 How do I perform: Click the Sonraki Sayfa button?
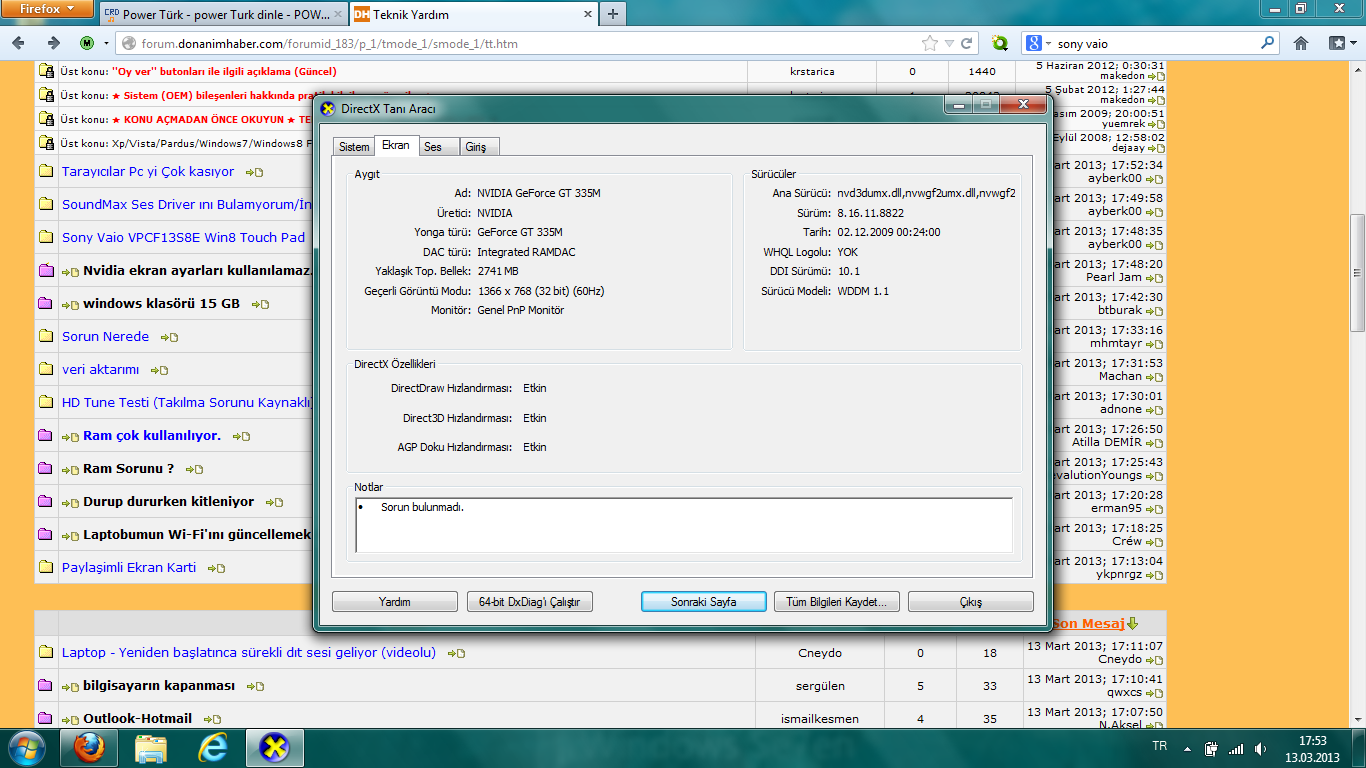tap(703, 602)
